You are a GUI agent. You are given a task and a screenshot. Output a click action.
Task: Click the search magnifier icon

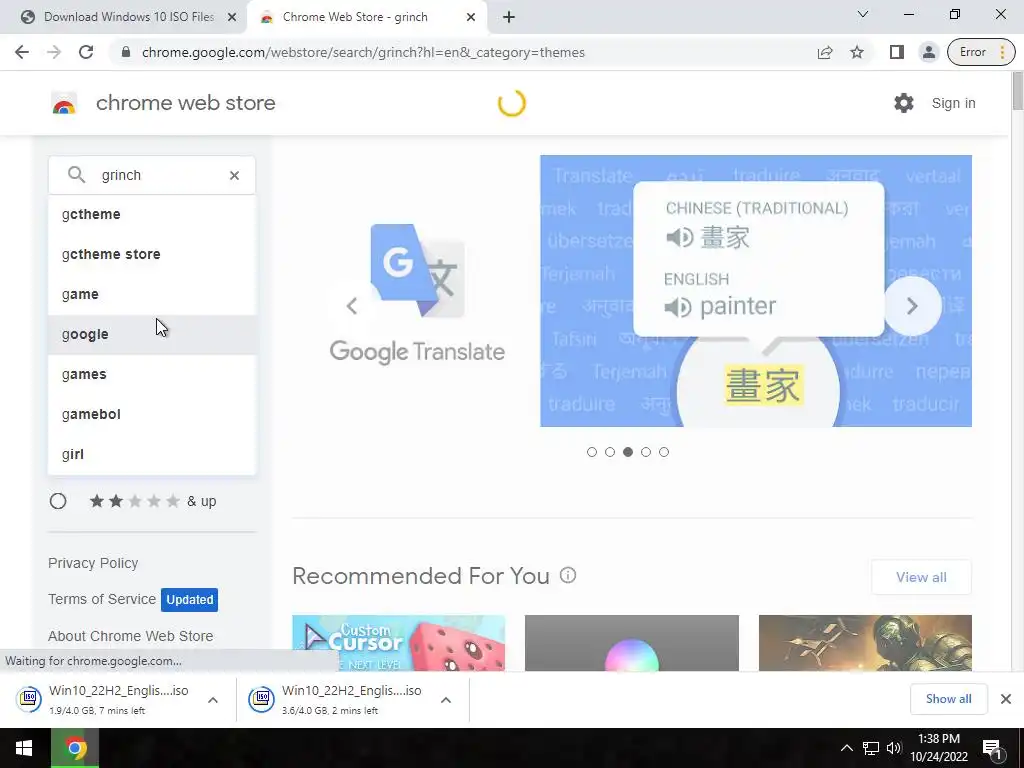[x=76, y=175]
